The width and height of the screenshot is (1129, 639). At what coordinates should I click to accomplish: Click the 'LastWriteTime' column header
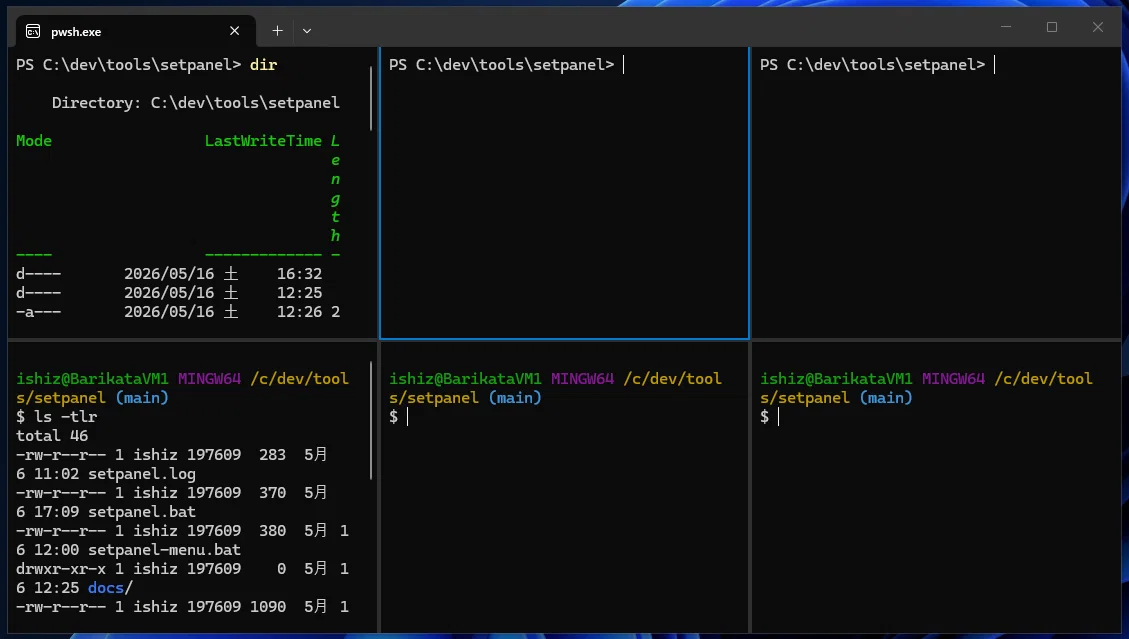[x=263, y=140]
